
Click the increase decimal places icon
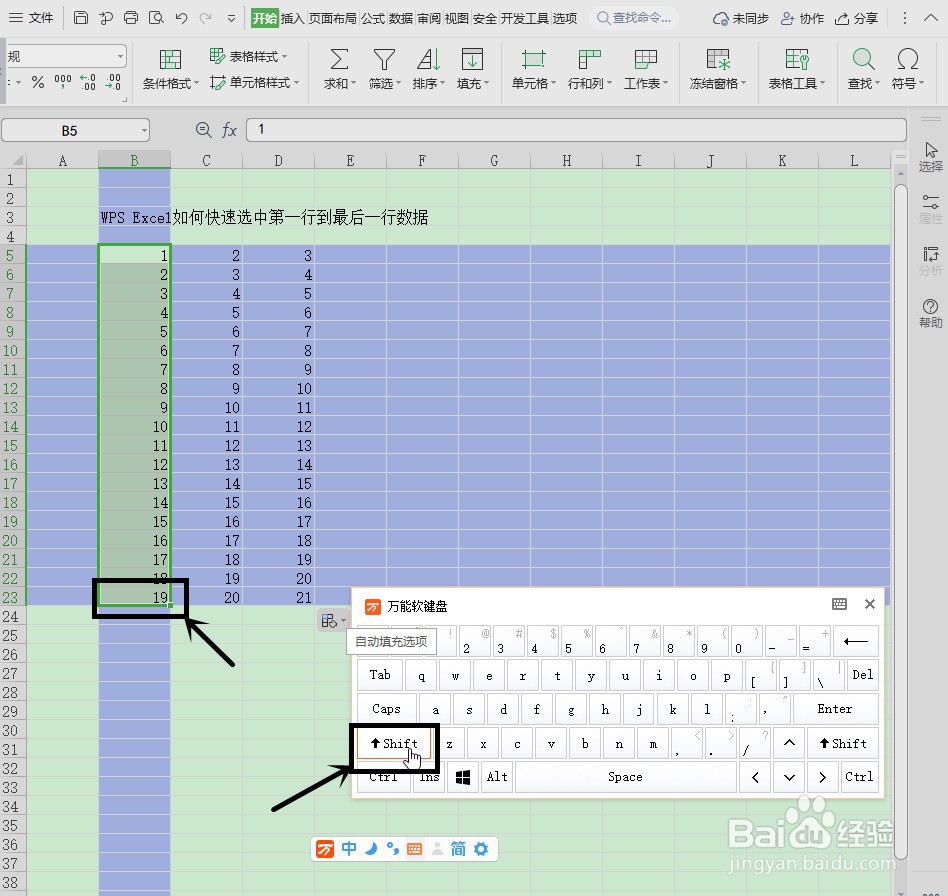(x=88, y=82)
